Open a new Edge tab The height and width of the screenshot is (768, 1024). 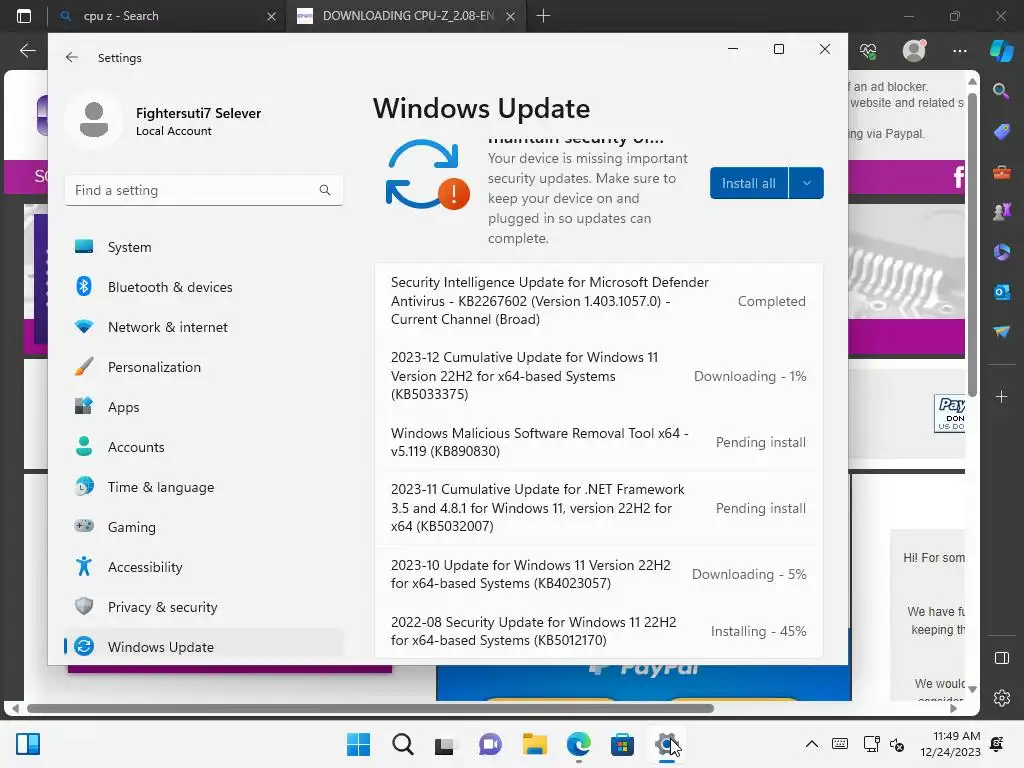coord(543,16)
